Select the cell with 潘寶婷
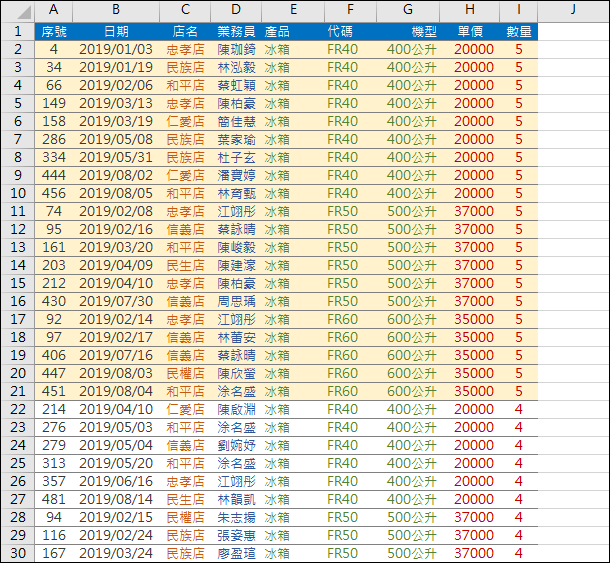 [x=236, y=175]
